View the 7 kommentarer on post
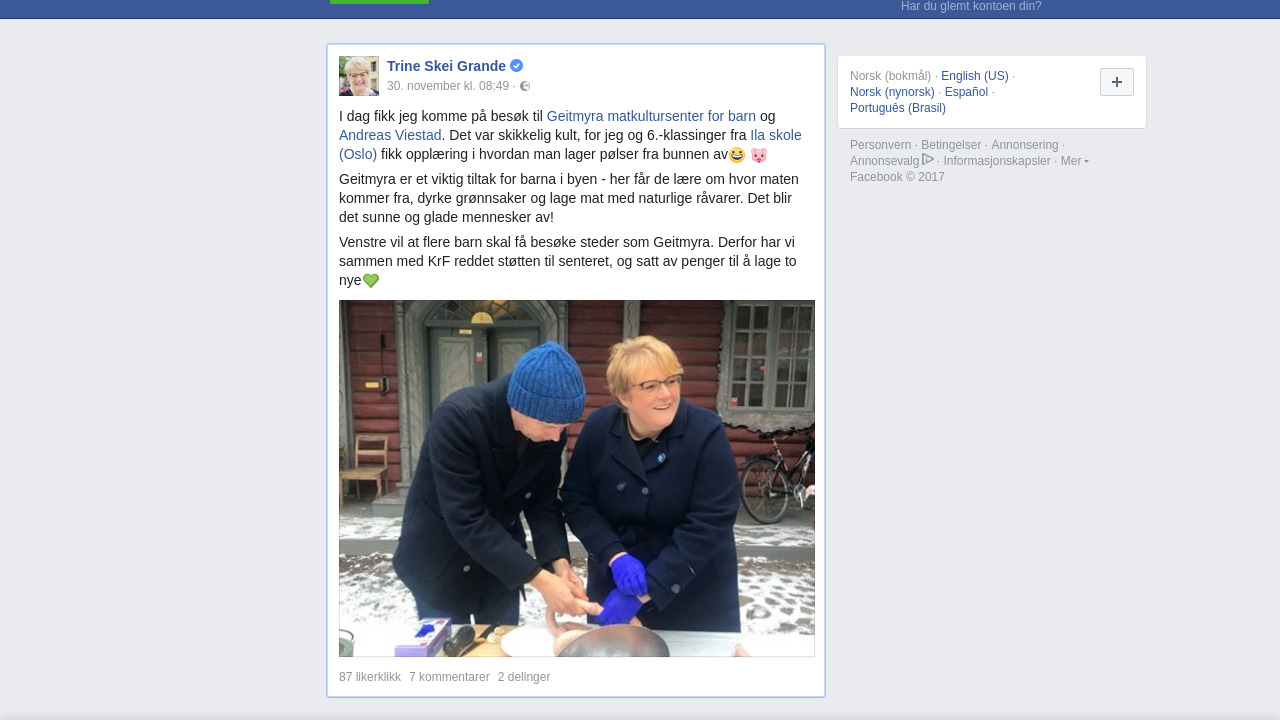Image resolution: width=1280 pixels, height=720 pixels. 449,677
